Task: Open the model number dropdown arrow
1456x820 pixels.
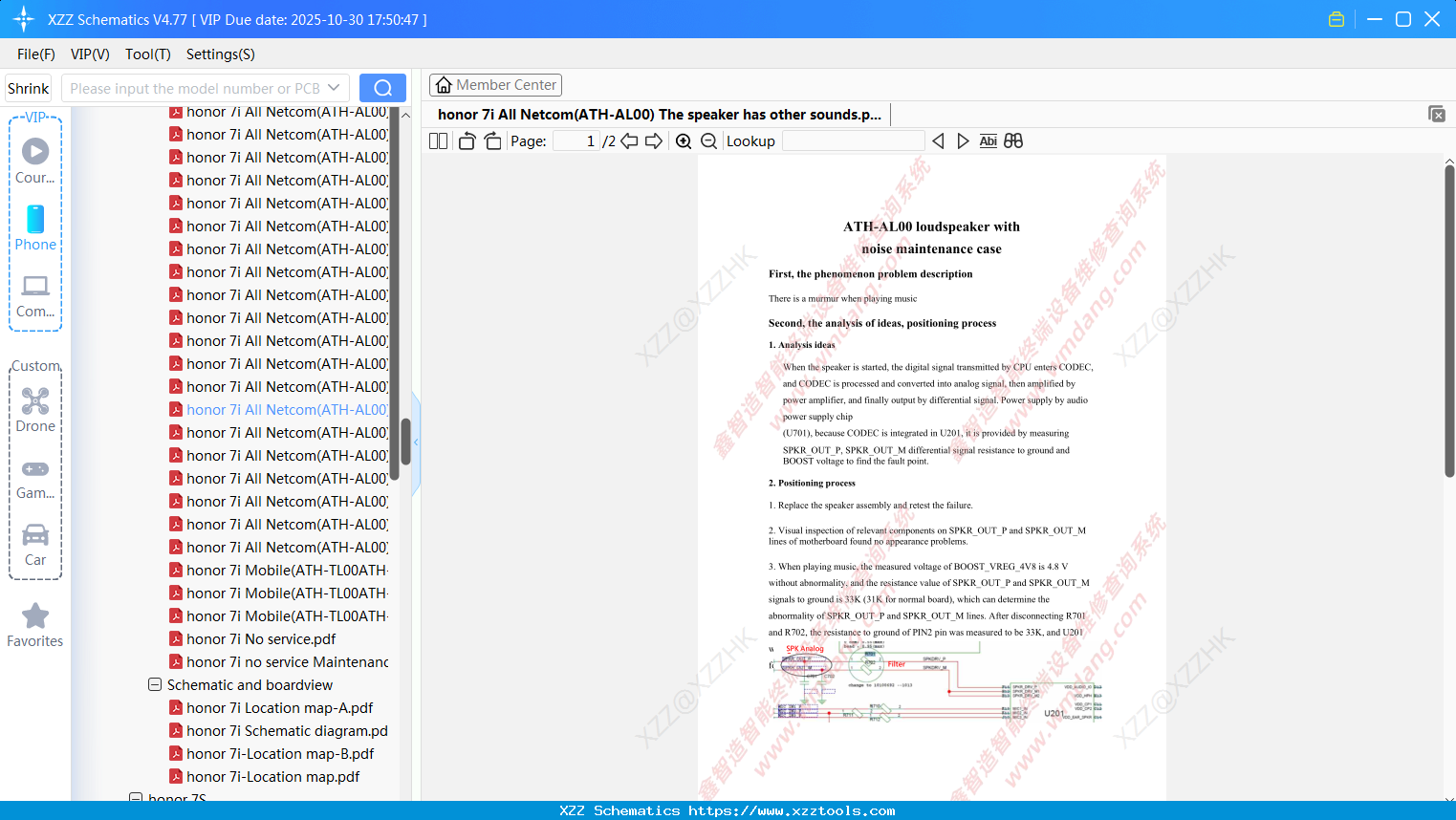Action: [334, 88]
